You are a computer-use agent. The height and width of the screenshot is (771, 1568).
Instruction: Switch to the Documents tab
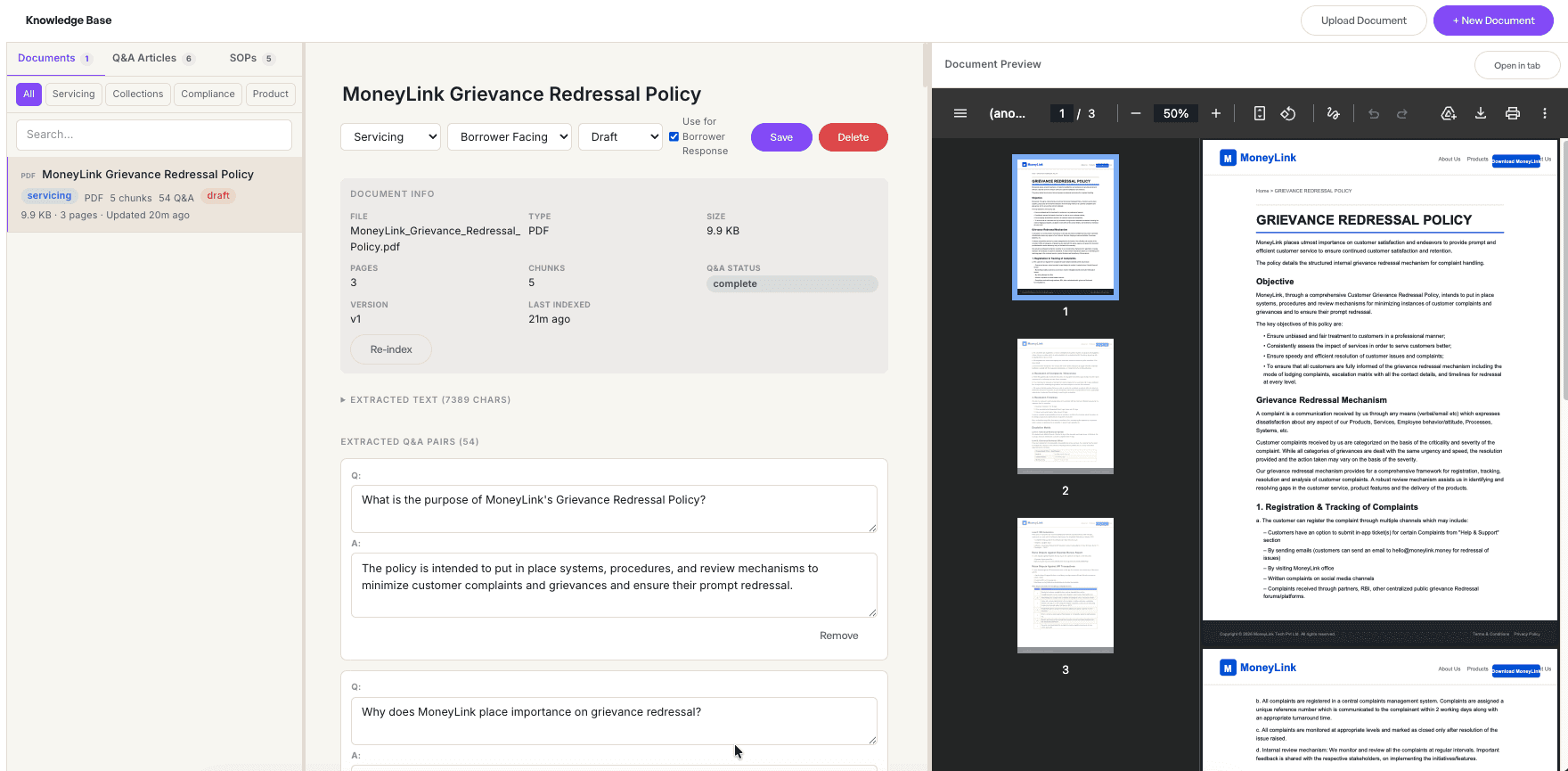[54, 58]
